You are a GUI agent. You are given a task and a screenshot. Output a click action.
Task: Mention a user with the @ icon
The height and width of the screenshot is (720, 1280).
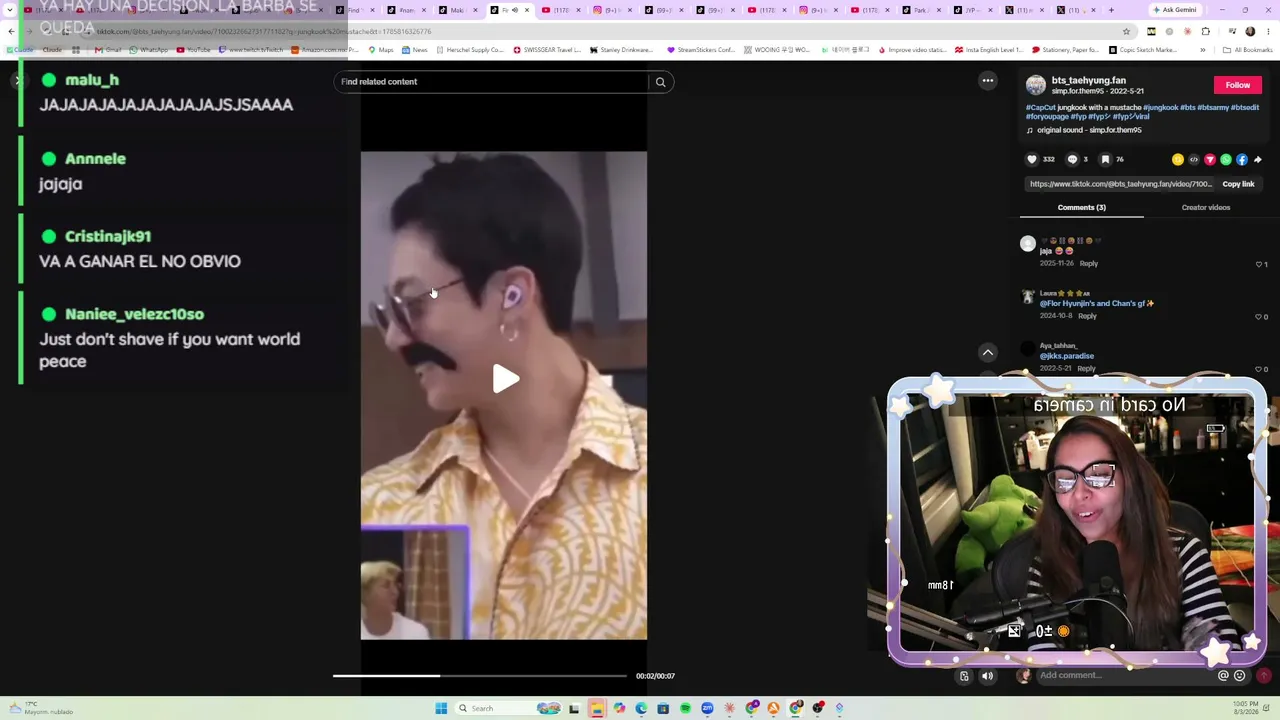point(1223,676)
